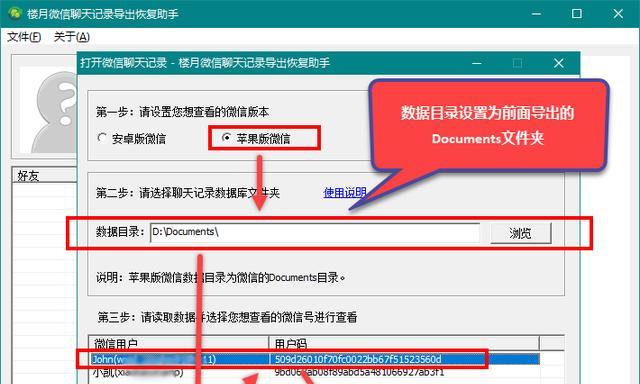
Task: Open the 使用说明 link
Action: click(x=345, y=193)
